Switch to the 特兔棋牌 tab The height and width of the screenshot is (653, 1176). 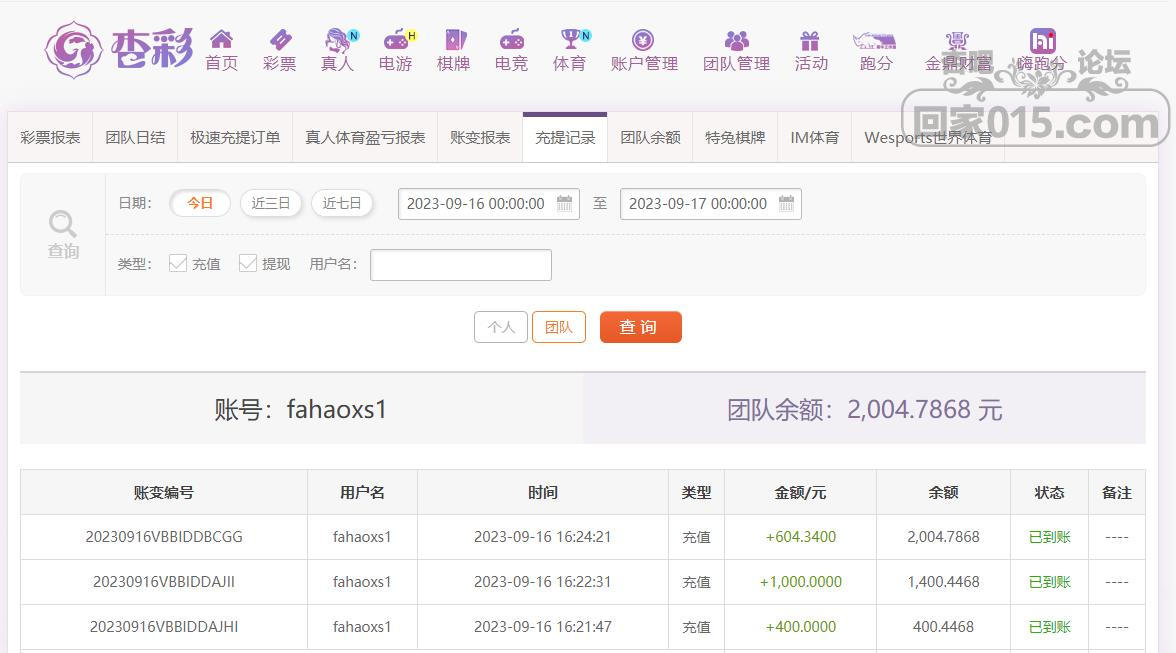click(735, 138)
